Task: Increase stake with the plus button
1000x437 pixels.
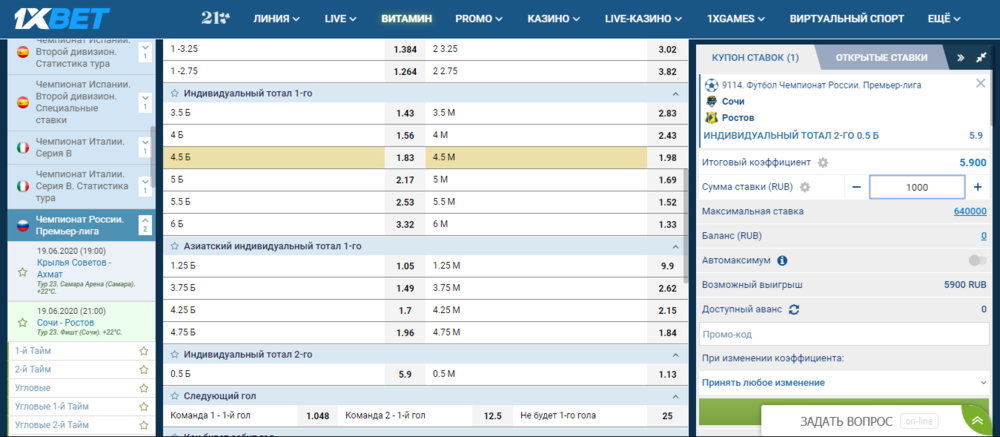Action: click(x=978, y=187)
